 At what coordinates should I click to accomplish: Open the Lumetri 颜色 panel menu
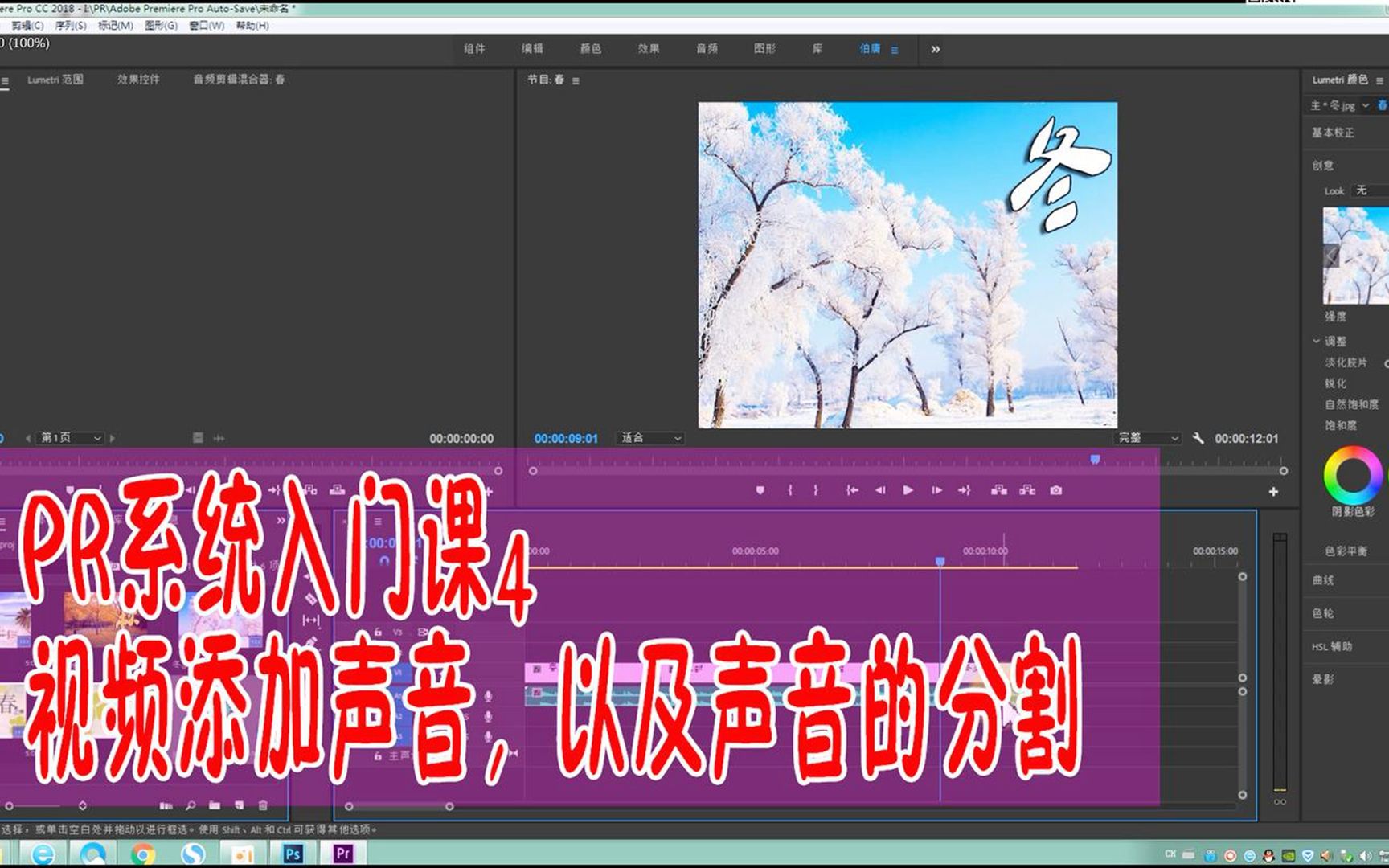[x=1379, y=80]
